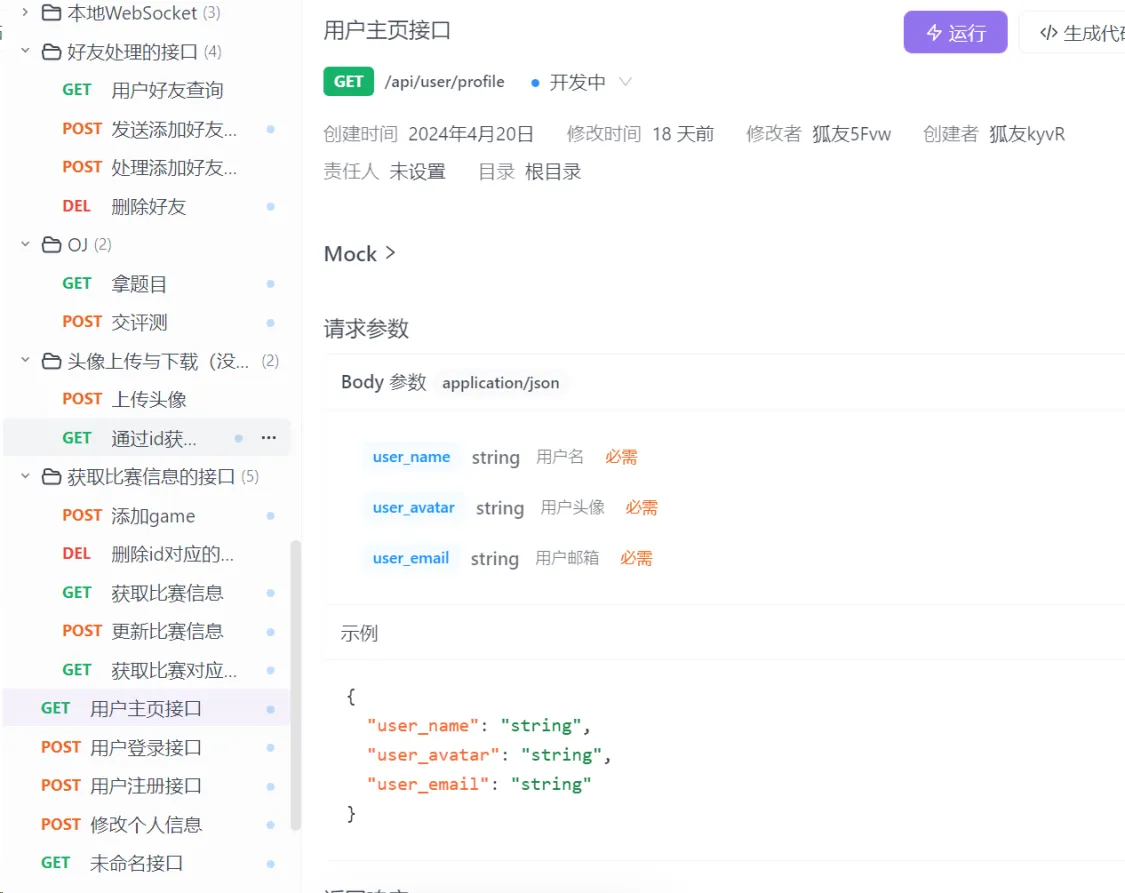Open the 修改个人信息 POST API
This screenshot has height=893, width=1125.
(x=147, y=825)
